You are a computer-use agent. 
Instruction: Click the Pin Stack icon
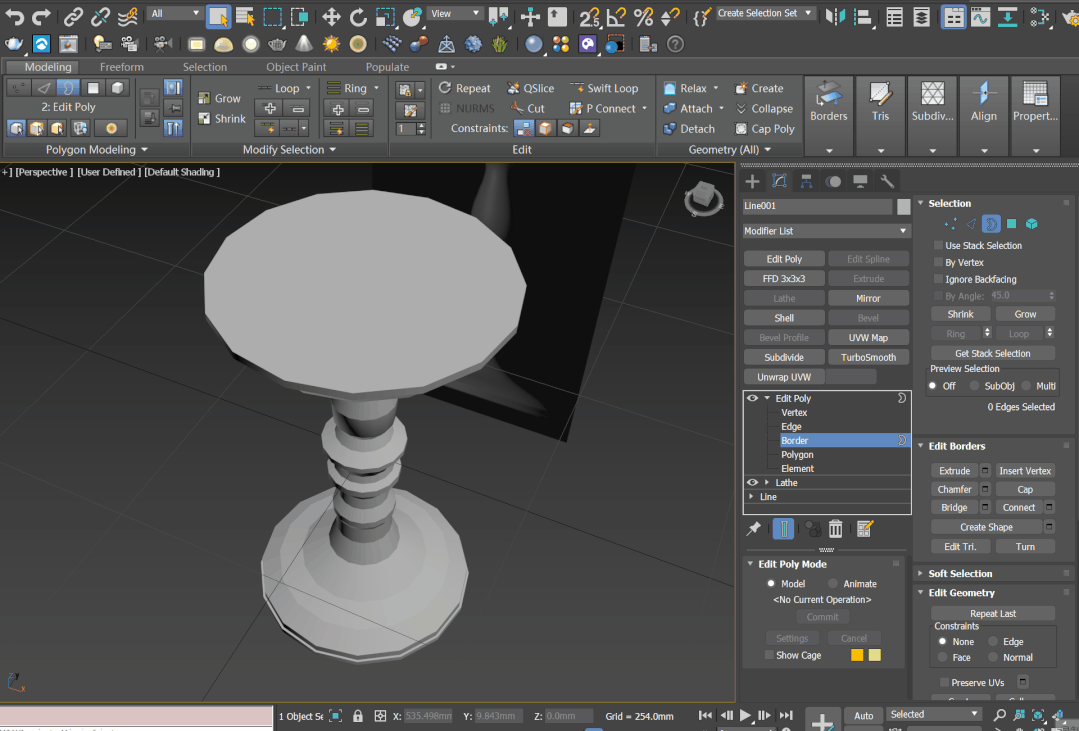coord(754,529)
